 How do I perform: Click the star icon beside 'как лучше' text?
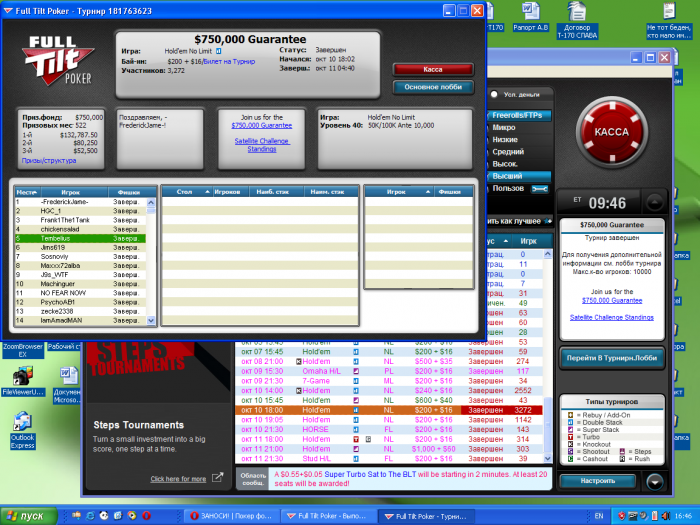click(548, 221)
